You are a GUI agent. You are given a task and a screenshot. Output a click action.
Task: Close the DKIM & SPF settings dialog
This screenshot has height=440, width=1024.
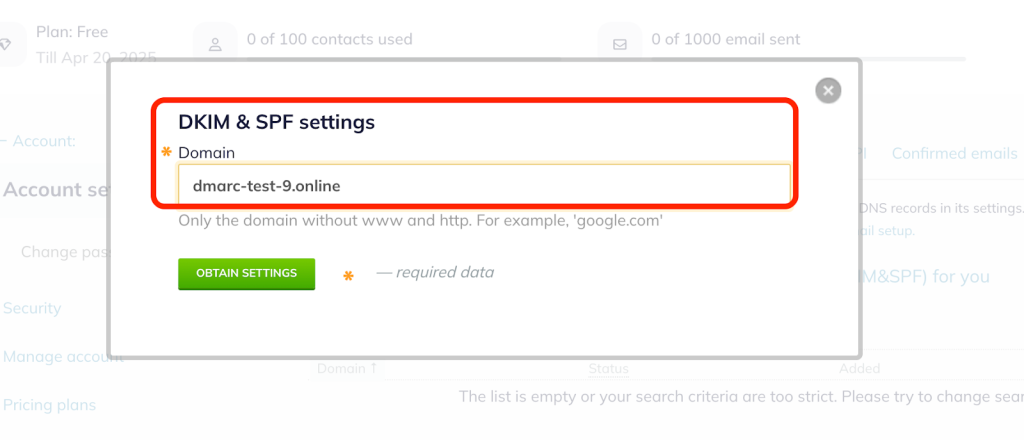827,91
